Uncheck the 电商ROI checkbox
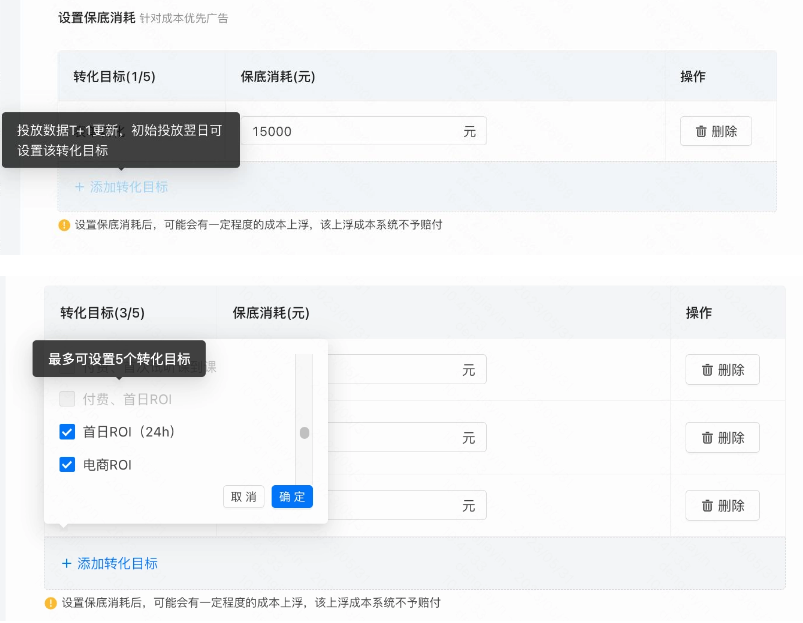This screenshot has width=803, height=623. (67, 464)
